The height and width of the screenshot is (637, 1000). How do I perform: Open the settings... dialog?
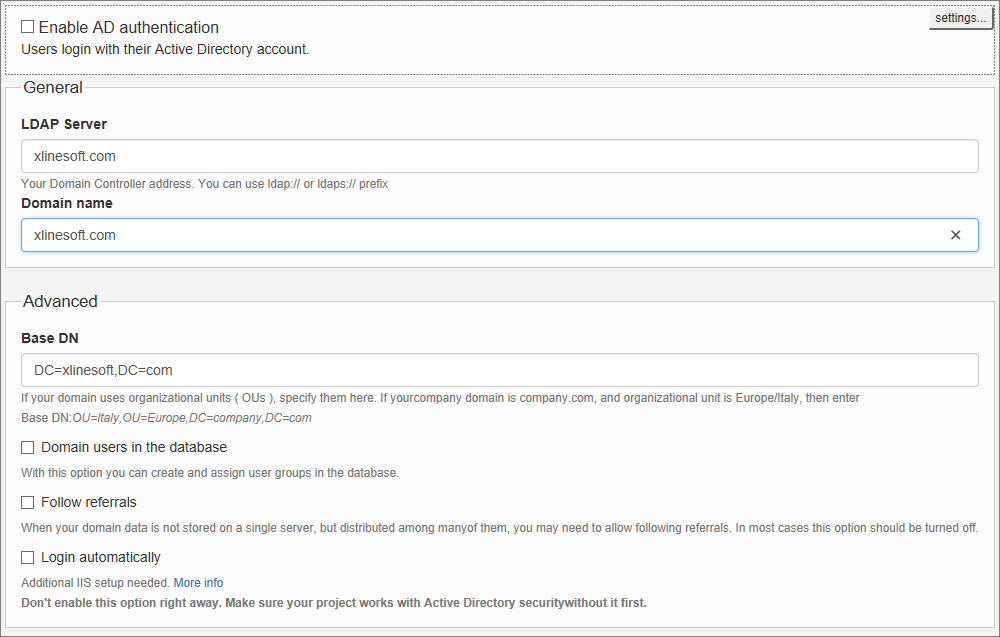click(x=959, y=17)
